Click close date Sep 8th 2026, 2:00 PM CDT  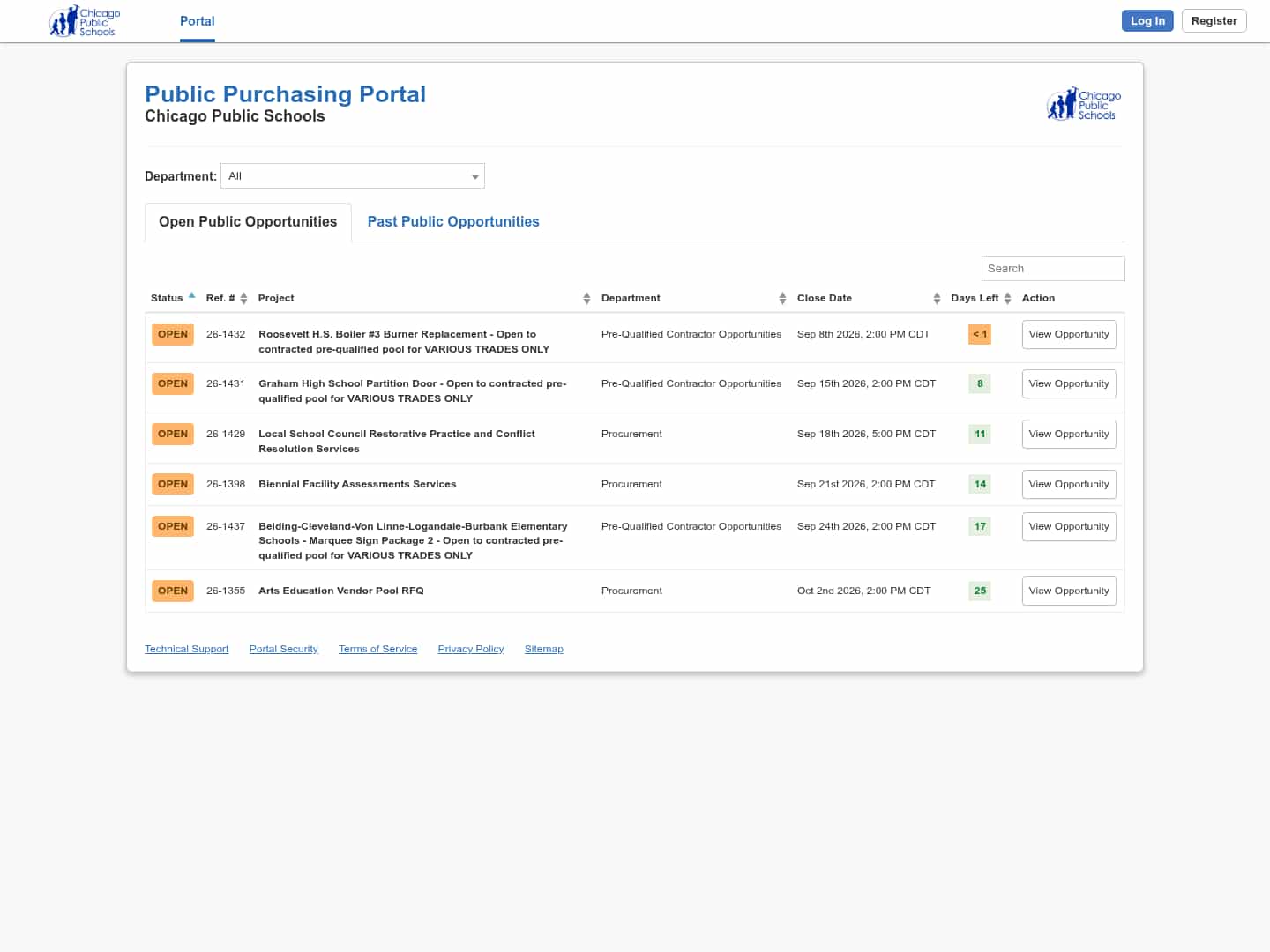(863, 335)
